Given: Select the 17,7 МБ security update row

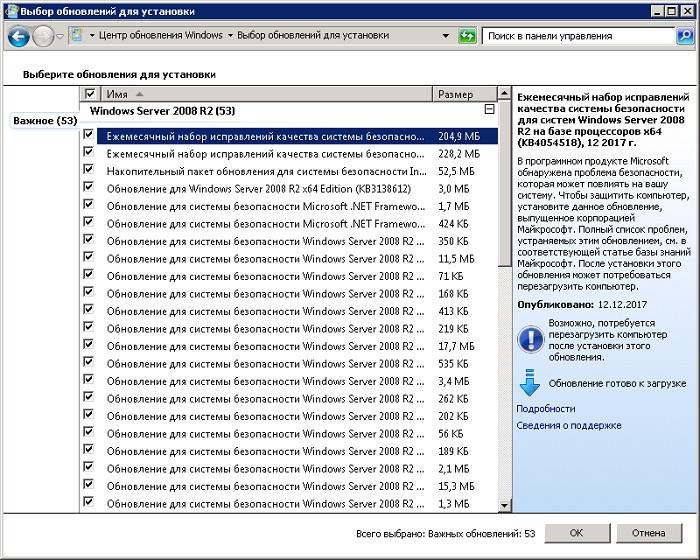Looking at the screenshot, I should tap(297, 346).
